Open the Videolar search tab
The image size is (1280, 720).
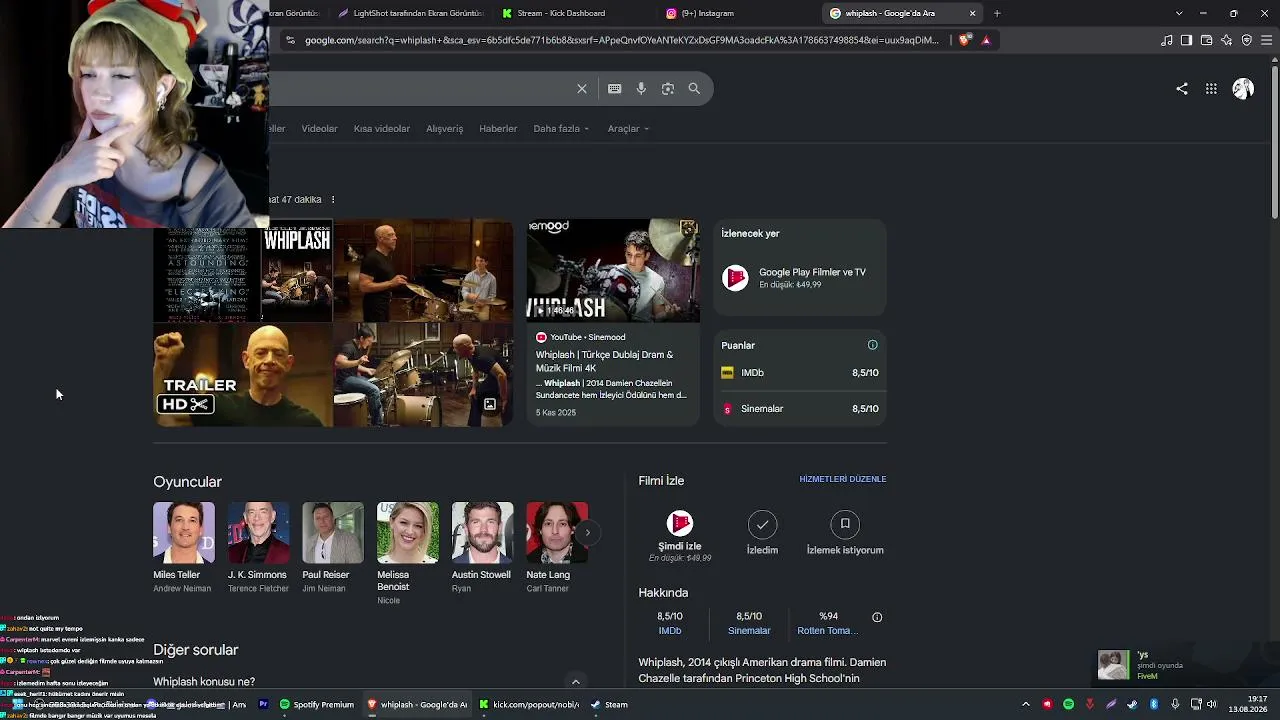pos(320,129)
